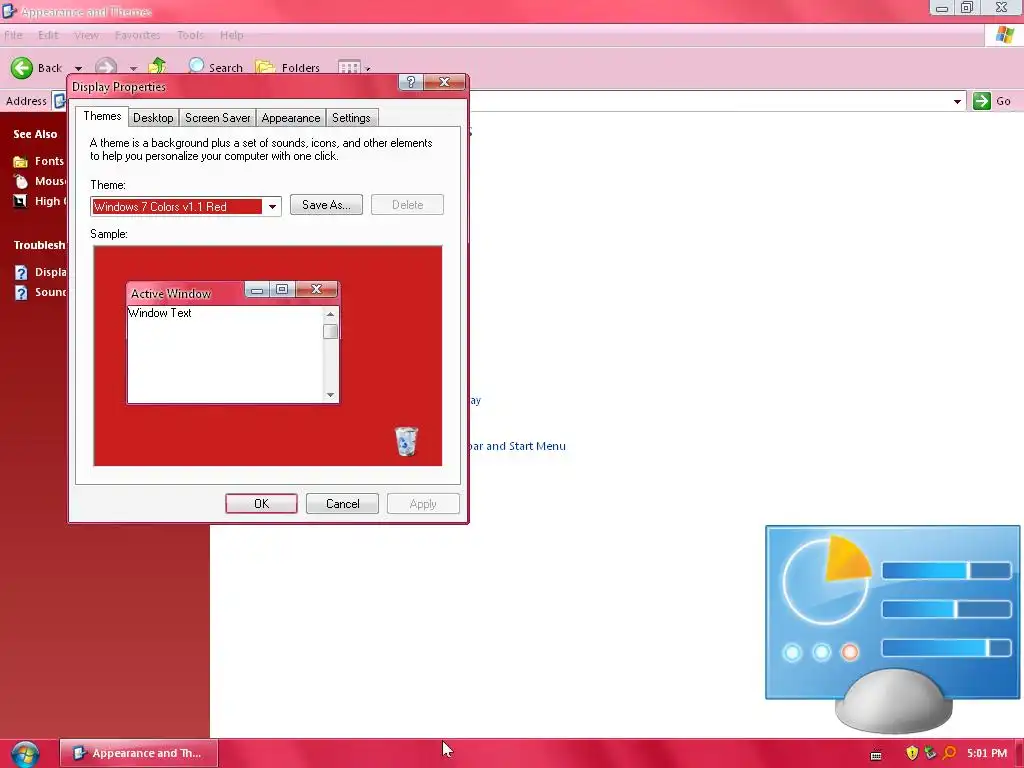Switch to the Desktop tab
This screenshot has width=1024, height=768.
tap(153, 118)
